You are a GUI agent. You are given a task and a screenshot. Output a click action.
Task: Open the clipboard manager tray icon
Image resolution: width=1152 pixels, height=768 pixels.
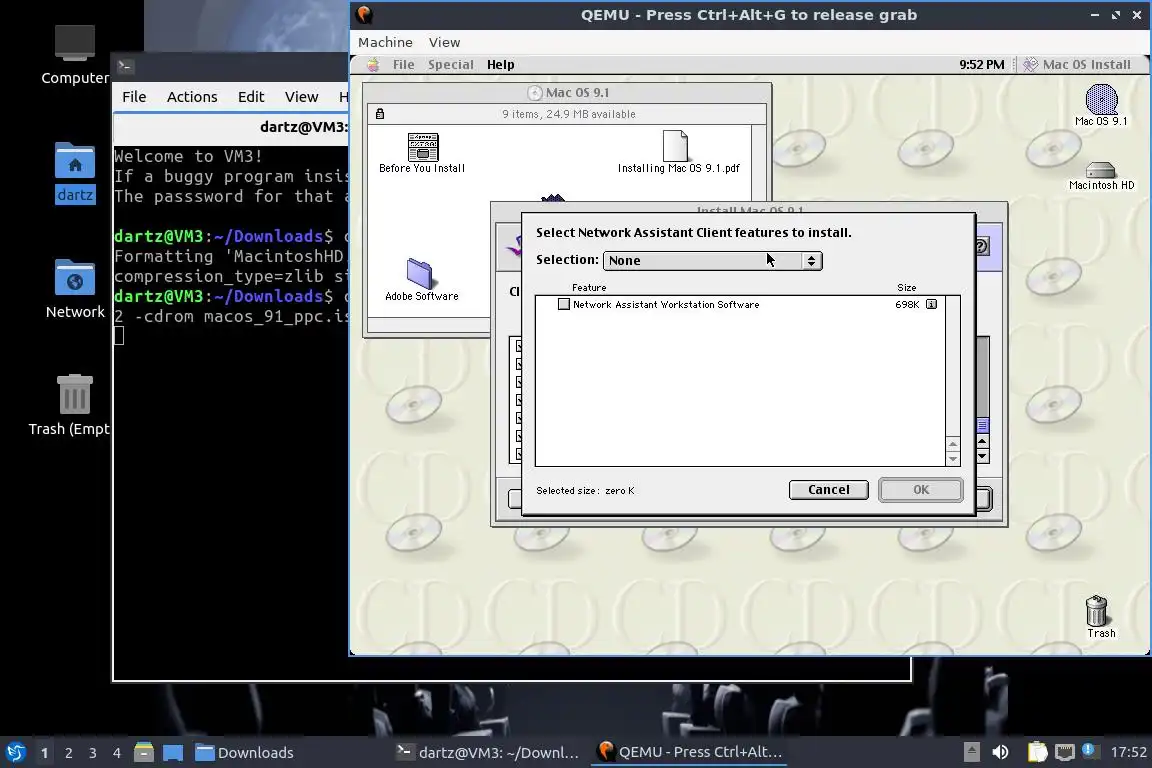pyautogui.click(x=1037, y=752)
